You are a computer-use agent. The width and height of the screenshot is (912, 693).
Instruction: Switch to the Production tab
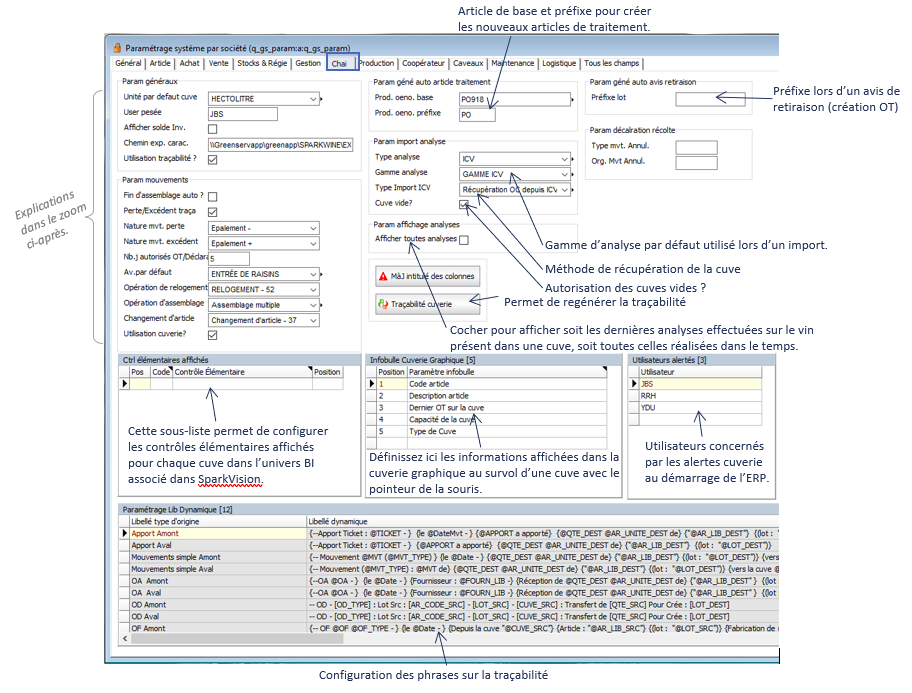click(377, 63)
